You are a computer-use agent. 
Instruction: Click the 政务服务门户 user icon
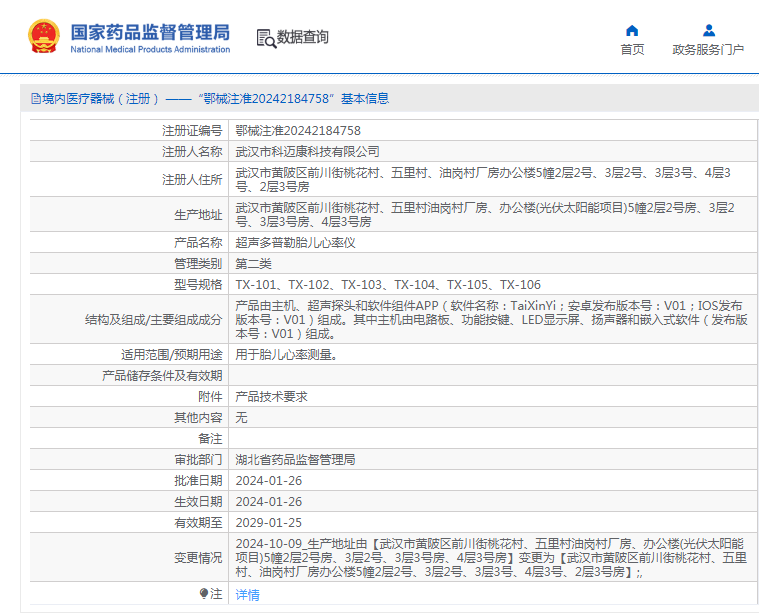point(709,31)
